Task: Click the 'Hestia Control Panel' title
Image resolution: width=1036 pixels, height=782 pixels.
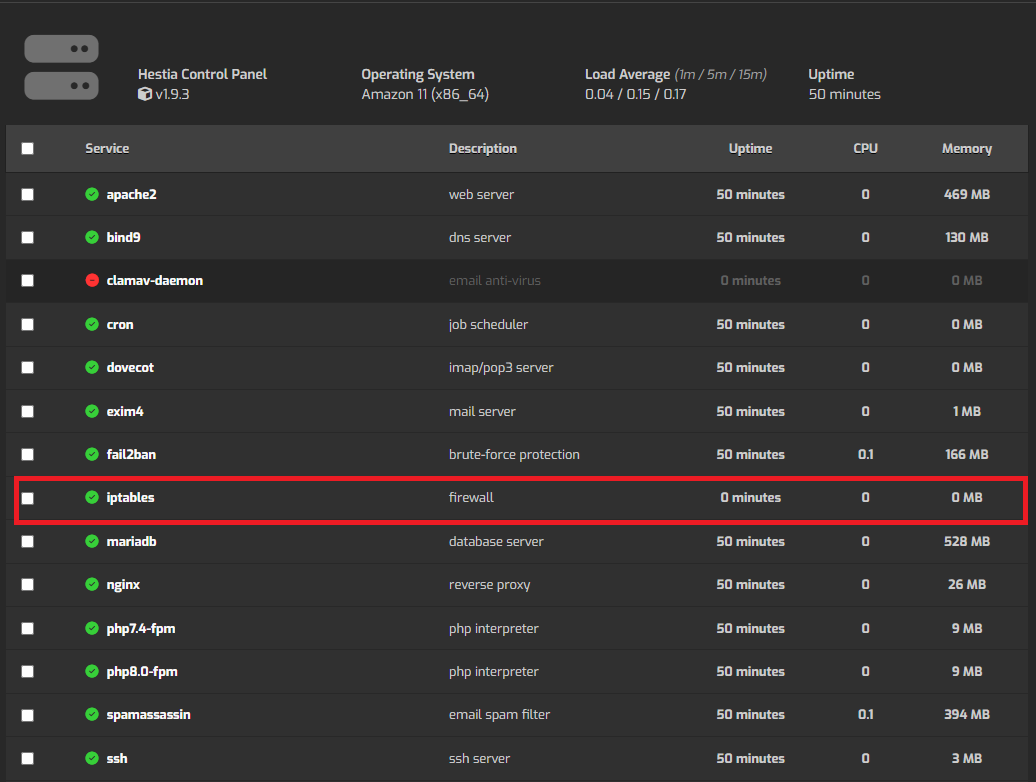Action: [202, 74]
